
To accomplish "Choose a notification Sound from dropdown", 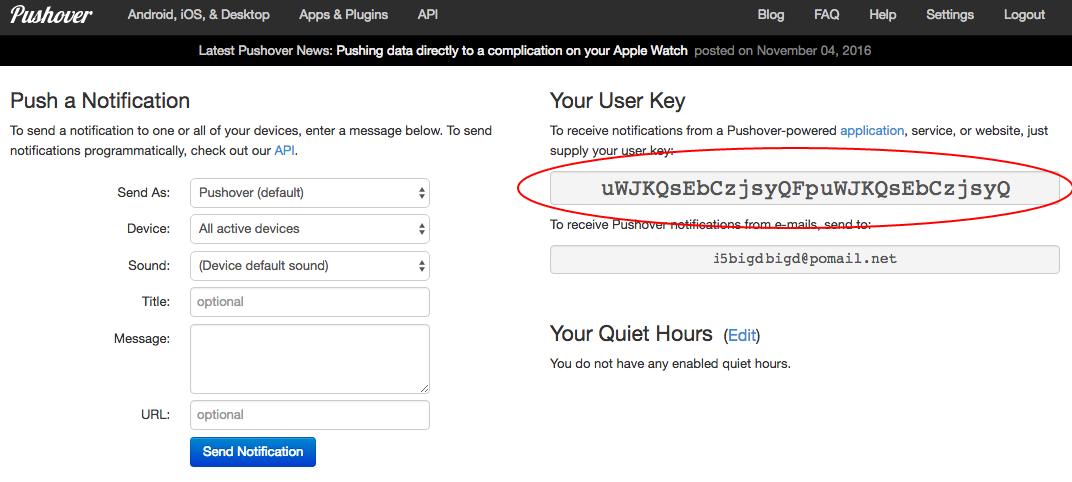I will coord(310,266).
